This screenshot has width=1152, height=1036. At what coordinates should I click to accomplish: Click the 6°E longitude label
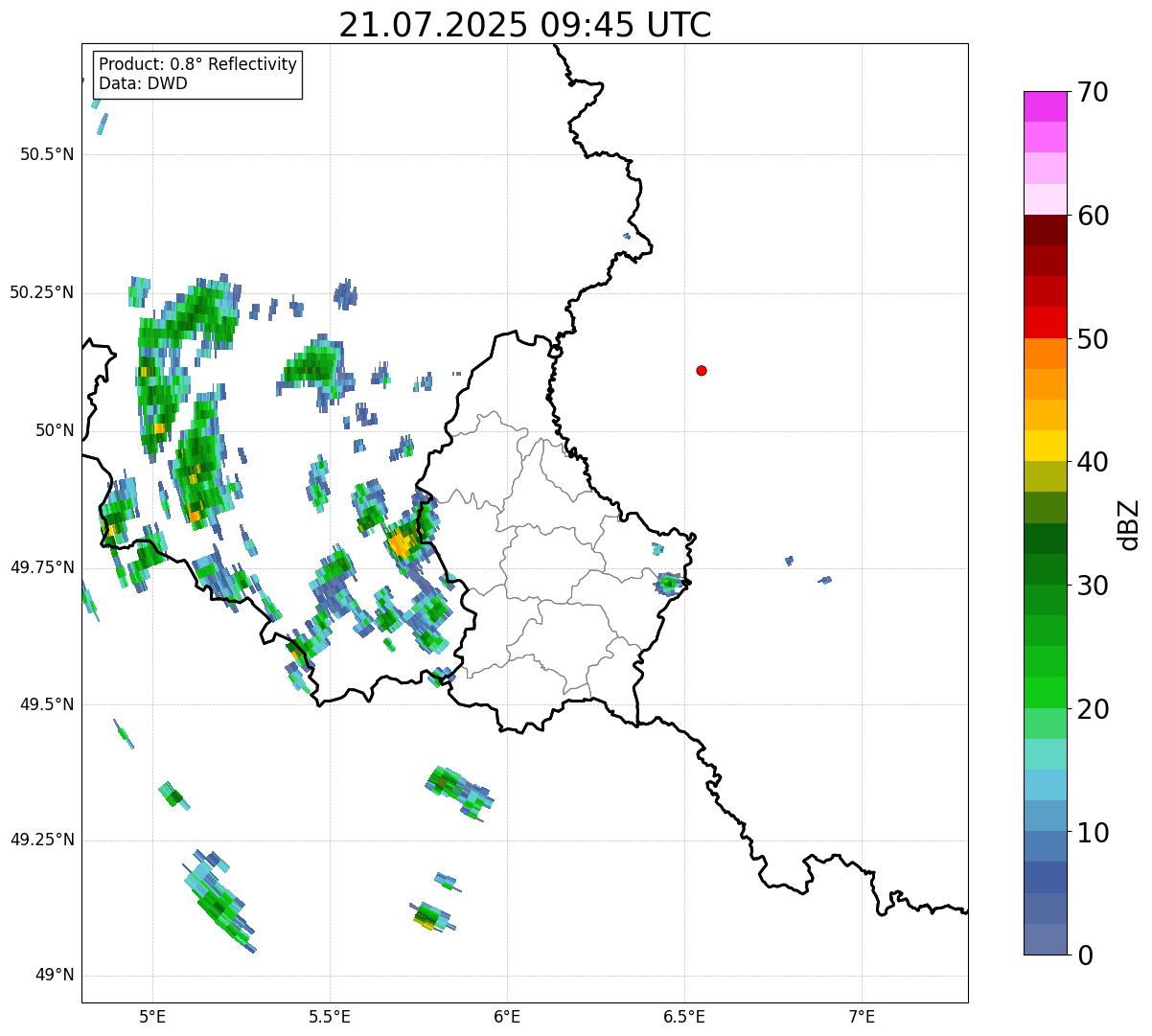(507, 1016)
